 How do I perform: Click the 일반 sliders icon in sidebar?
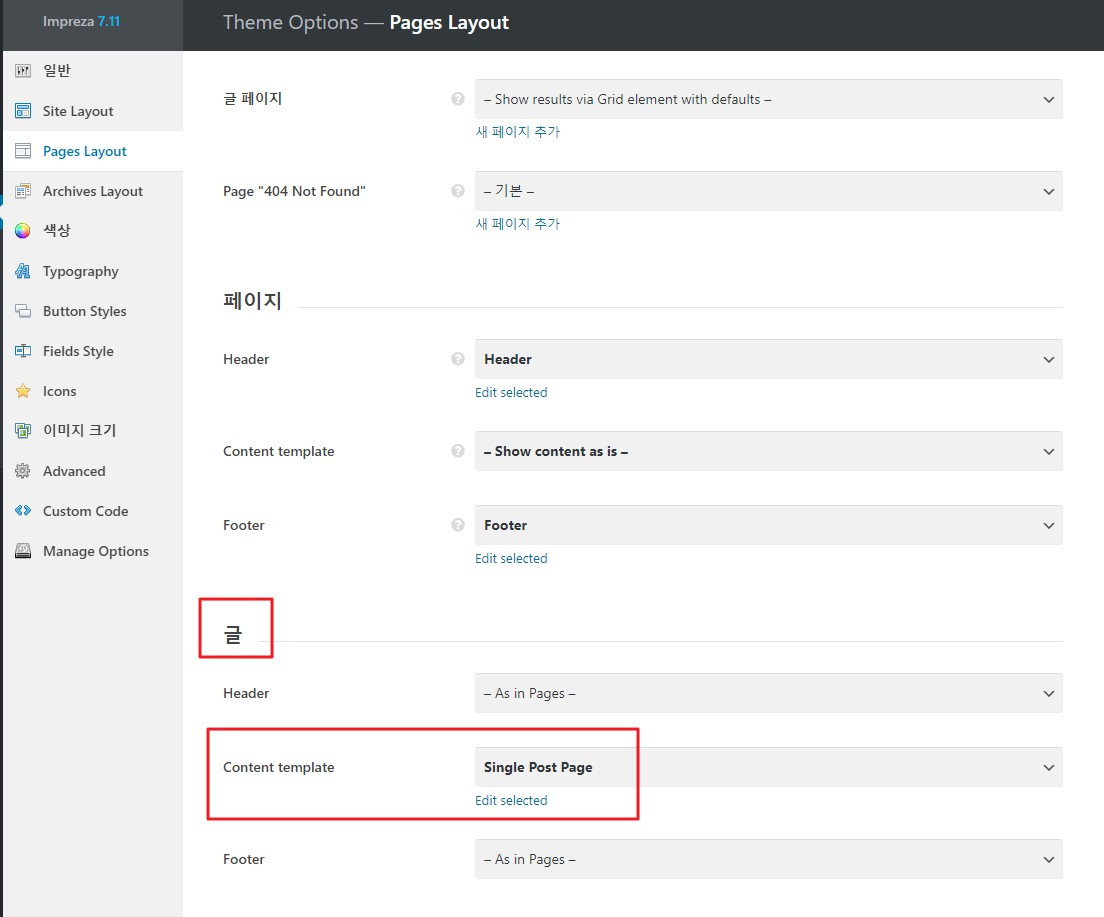[x=23, y=70]
